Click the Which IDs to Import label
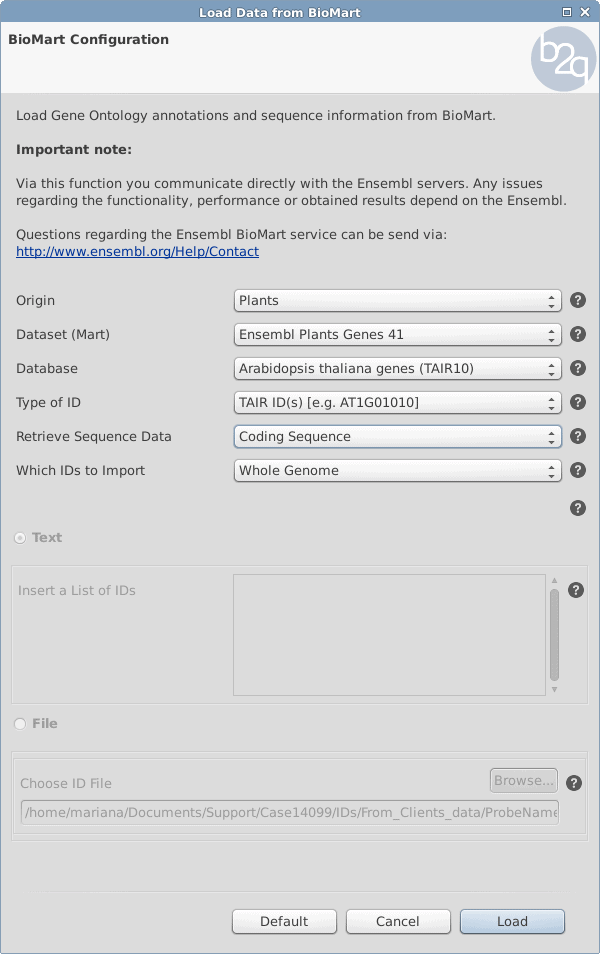The height and width of the screenshot is (954, 600). [80, 471]
